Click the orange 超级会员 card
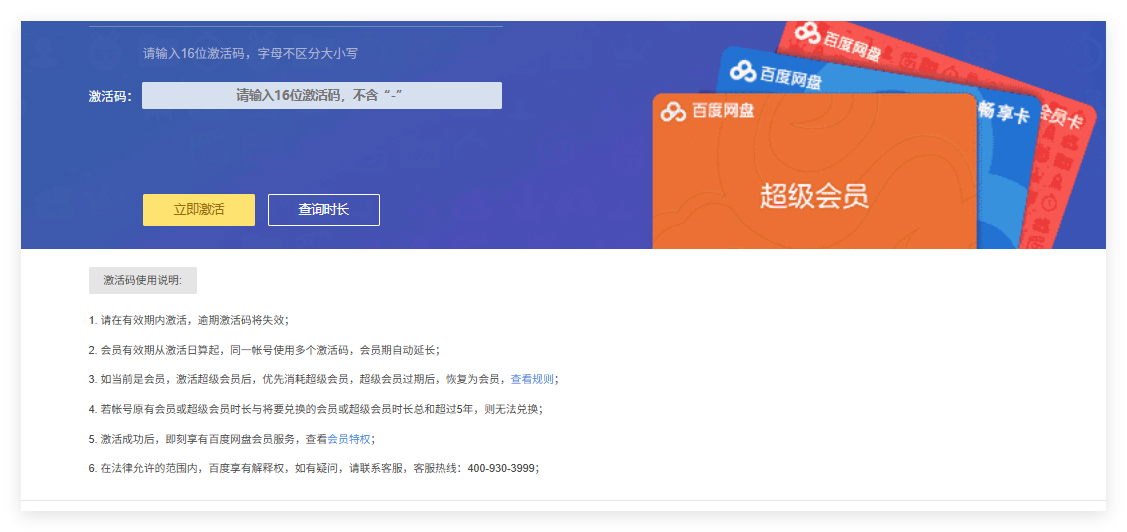Screen dimensions: 1127x532 tap(814, 173)
